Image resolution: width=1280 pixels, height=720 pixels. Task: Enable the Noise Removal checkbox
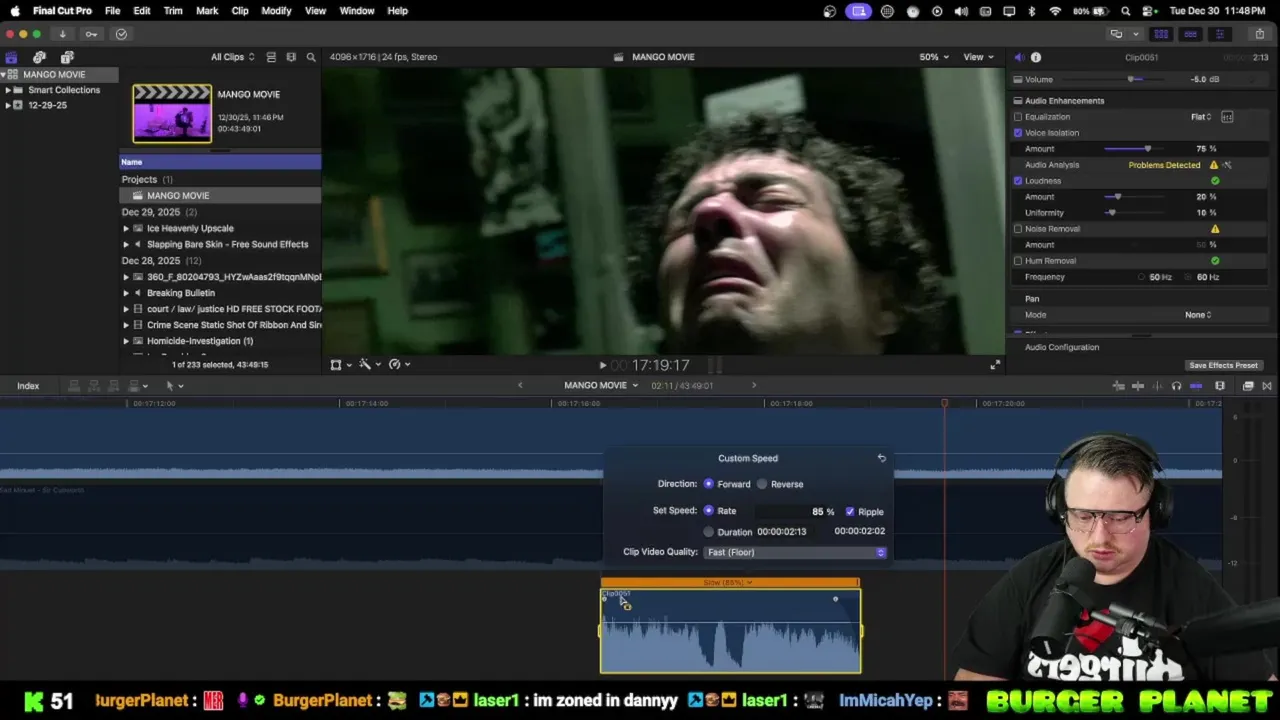click(x=1018, y=229)
